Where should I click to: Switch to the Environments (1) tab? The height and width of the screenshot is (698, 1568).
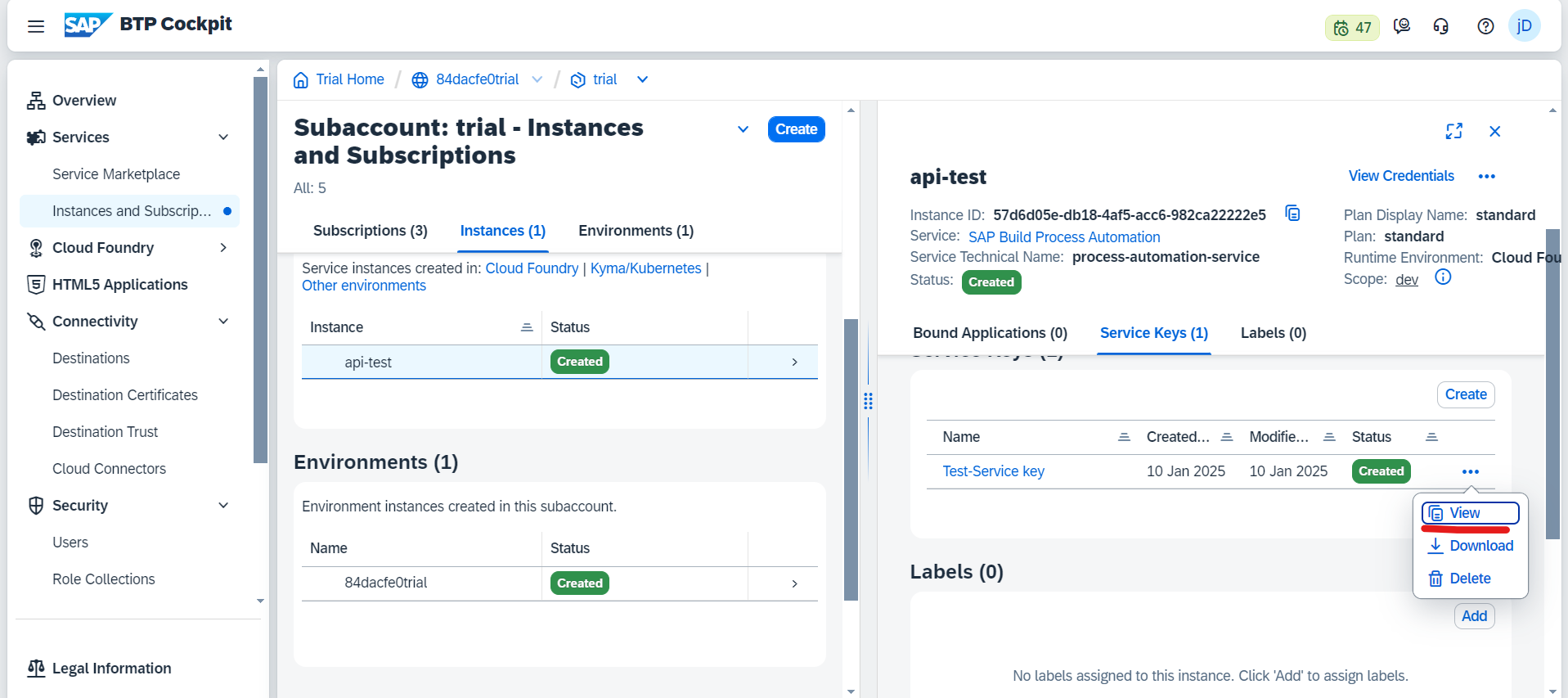point(636,231)
